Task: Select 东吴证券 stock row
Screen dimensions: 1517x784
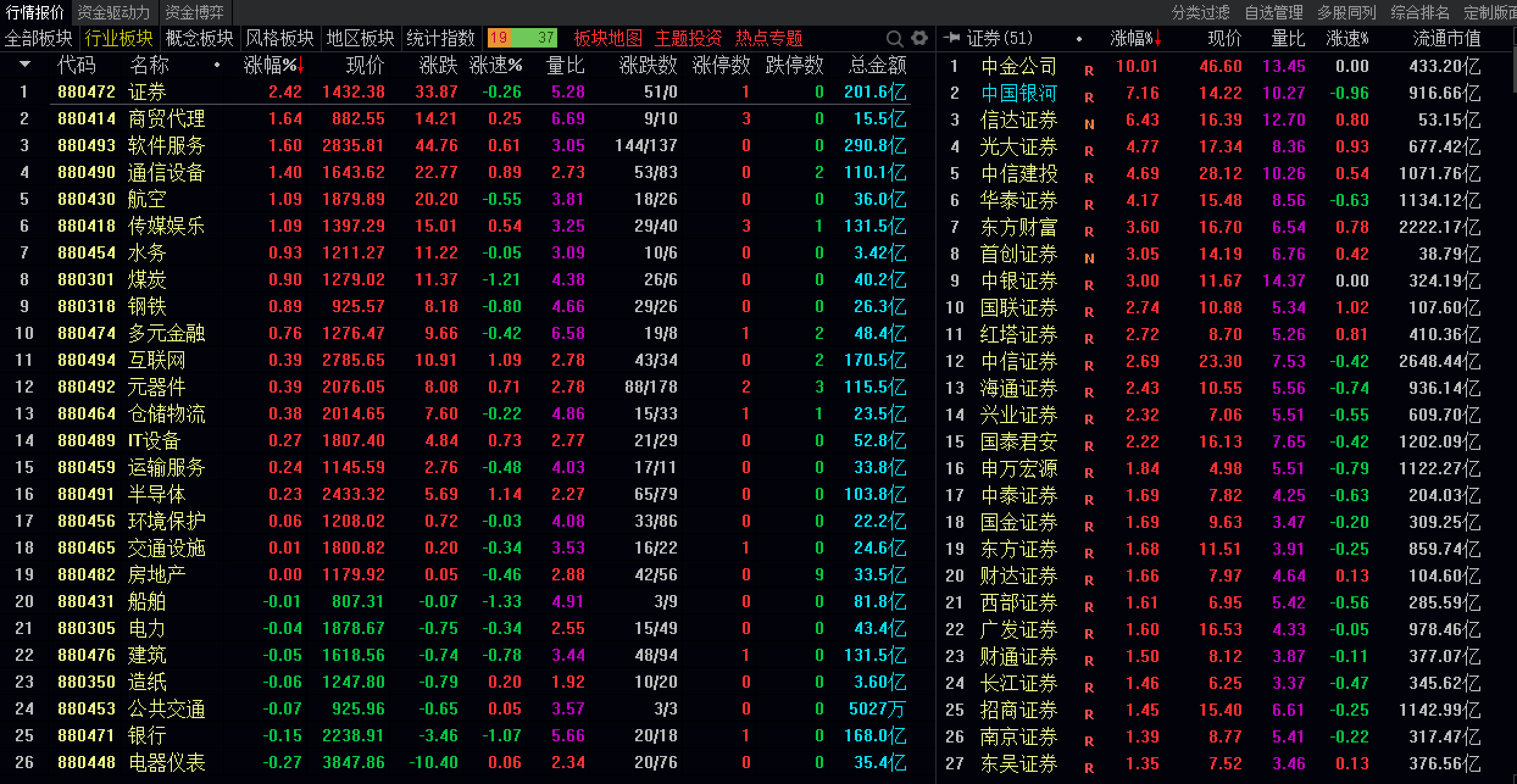Action: point(1226,763)
